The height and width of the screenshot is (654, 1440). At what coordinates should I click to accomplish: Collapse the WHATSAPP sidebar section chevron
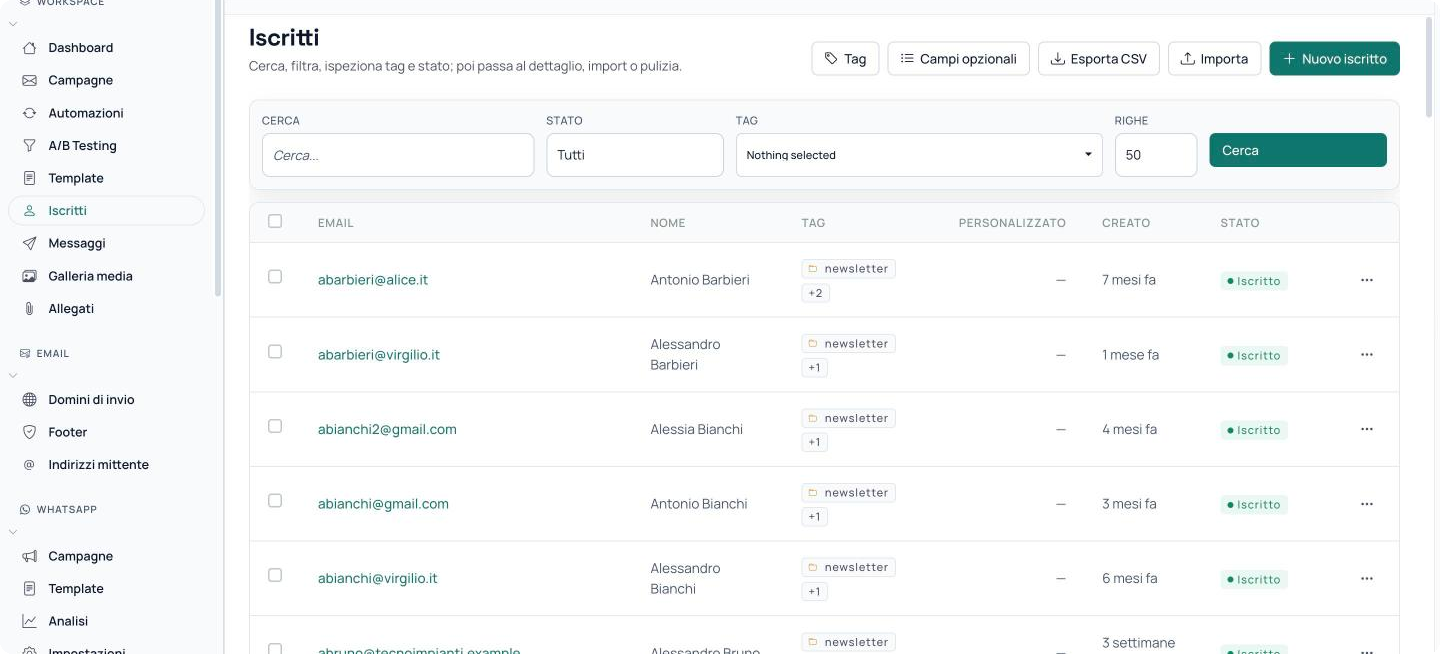pyautogui.click(x=13, y=532)
